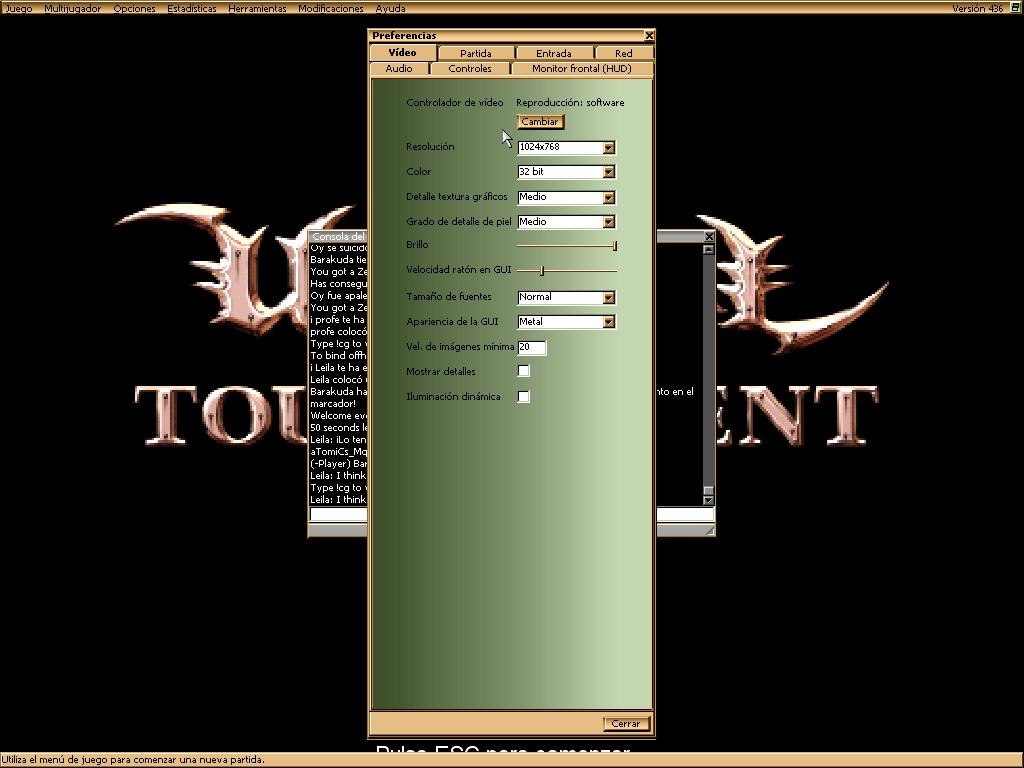Image resolution: width=1024 pixels, height=768 pixels.
Task: Open the Juego menu
Action: 18,8
